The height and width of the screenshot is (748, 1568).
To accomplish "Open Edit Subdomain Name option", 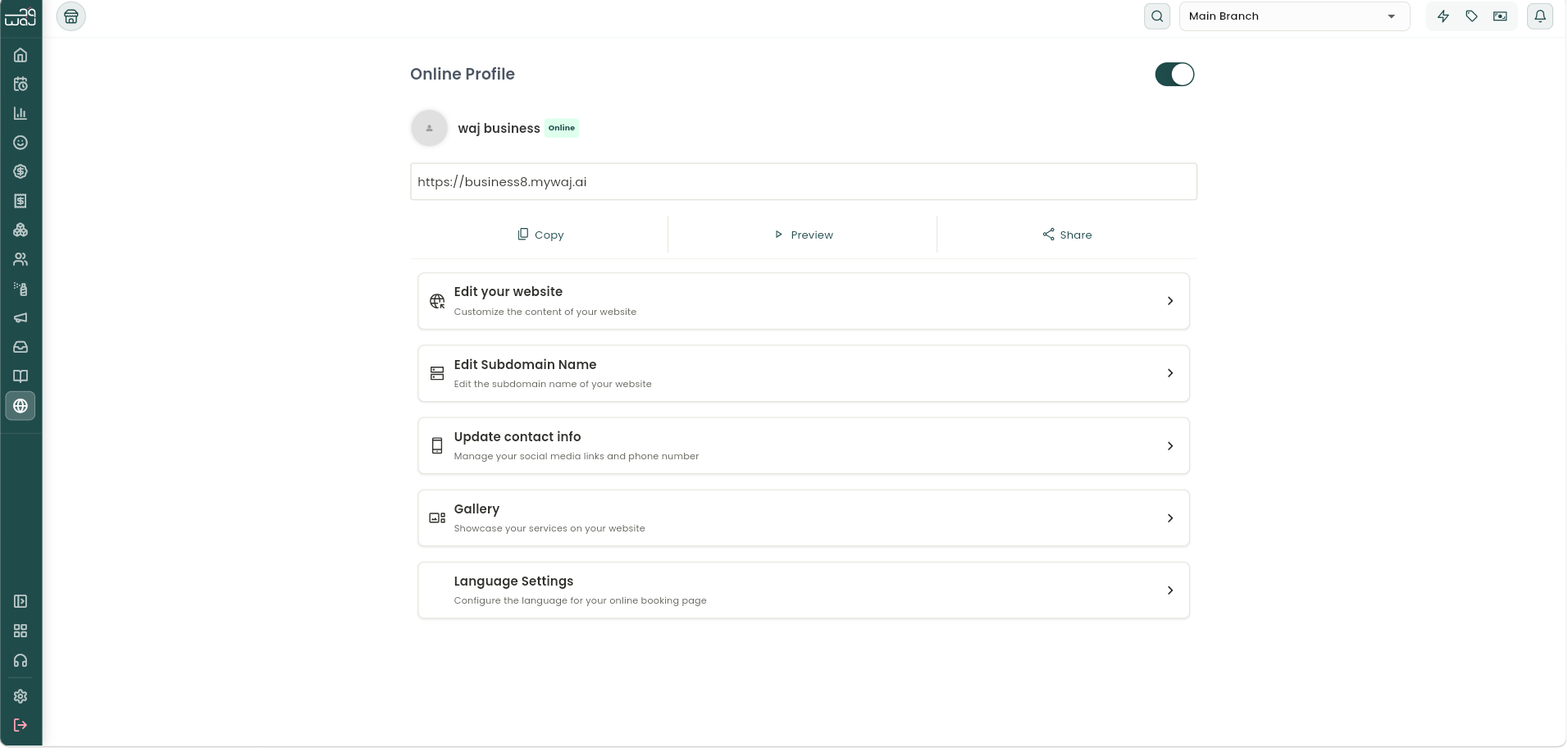I will (x=804, y=373).
